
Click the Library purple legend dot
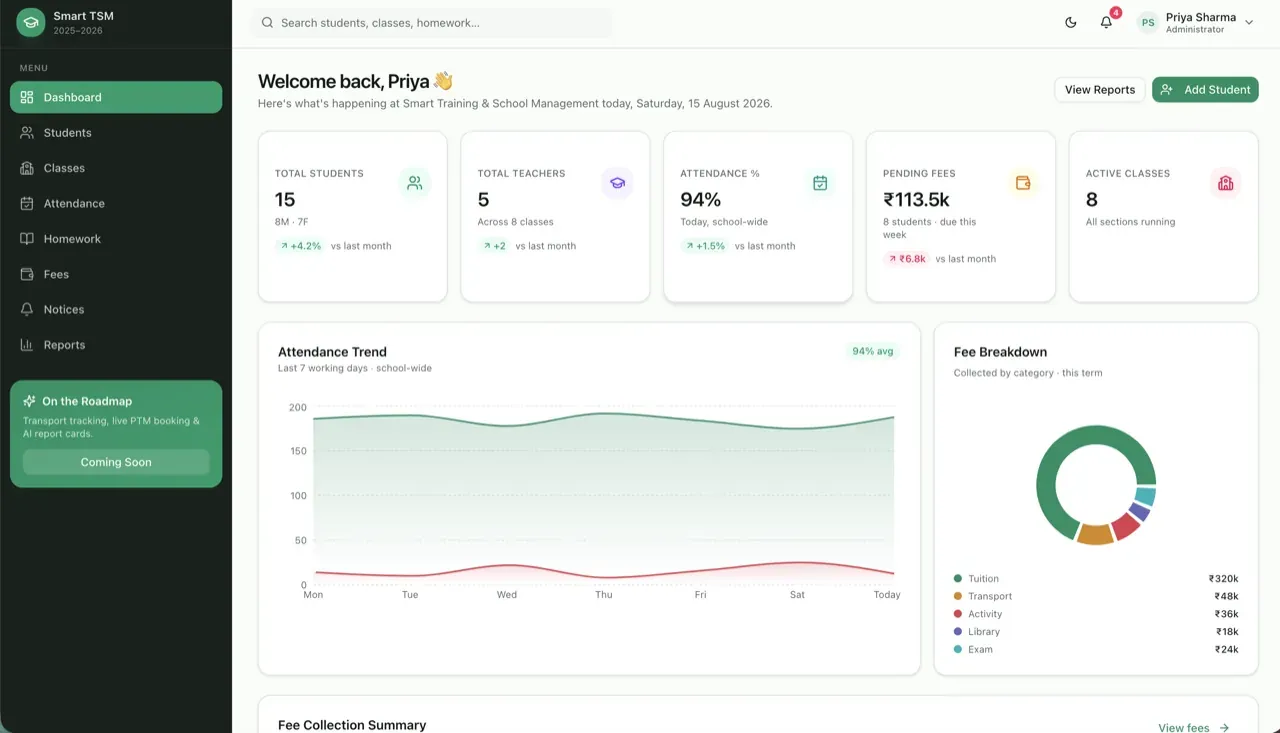click(x=958, y=632)
